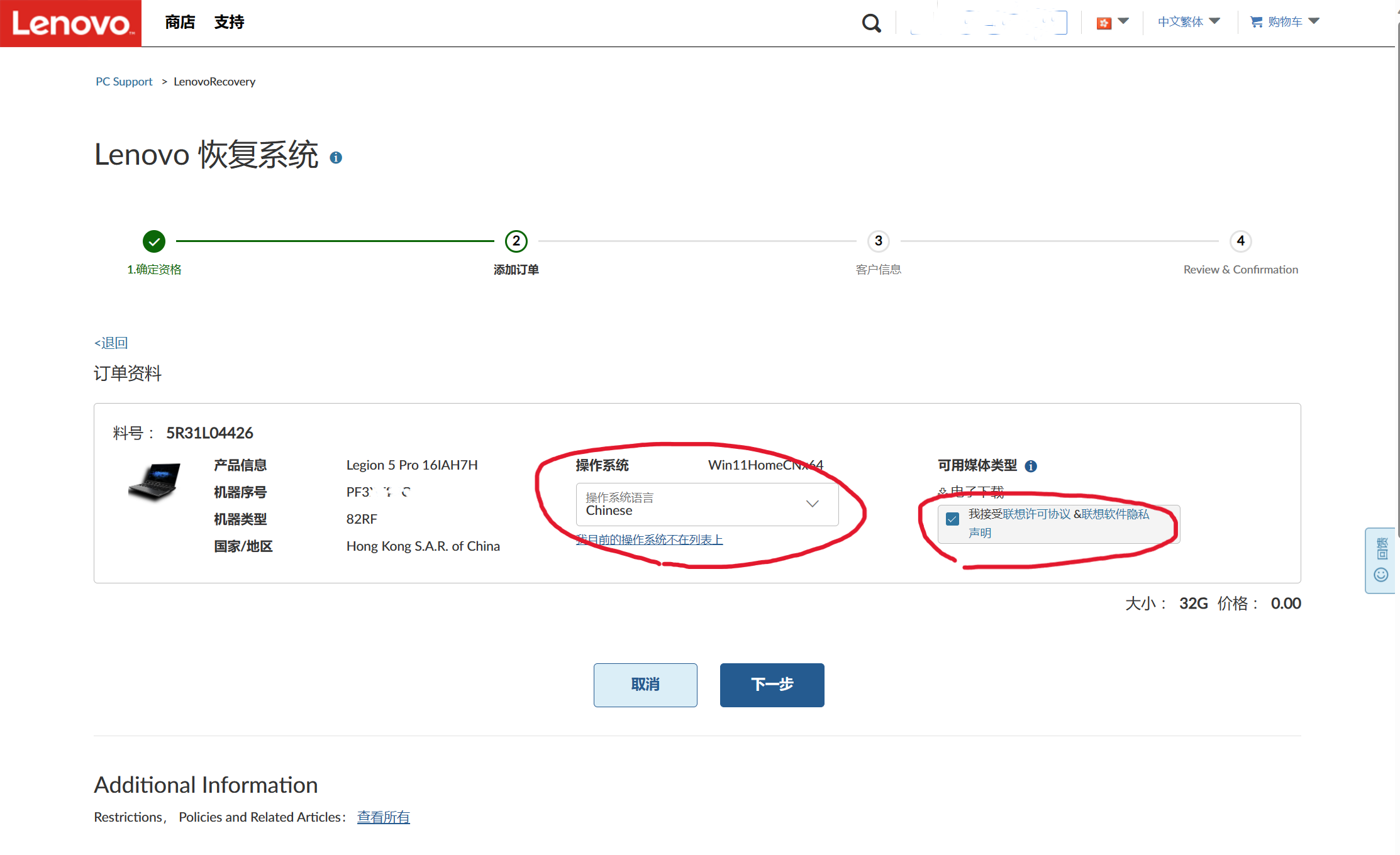Click the blurred account field in header
This screenshot has height=855, width=1400.
coord(989,23)
